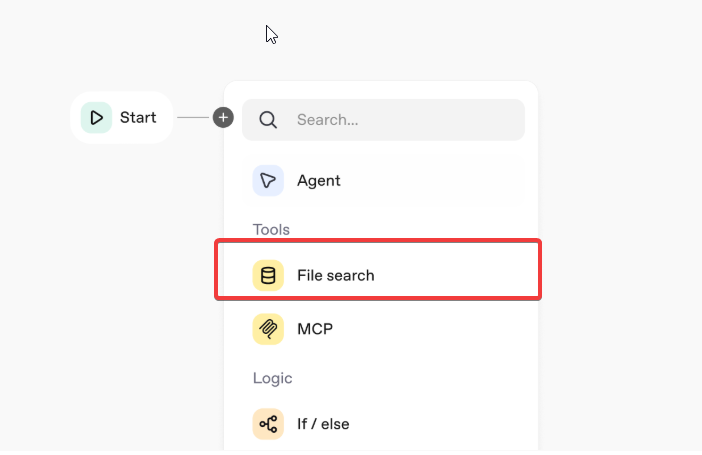Select the Start node label

click(138, 118)
